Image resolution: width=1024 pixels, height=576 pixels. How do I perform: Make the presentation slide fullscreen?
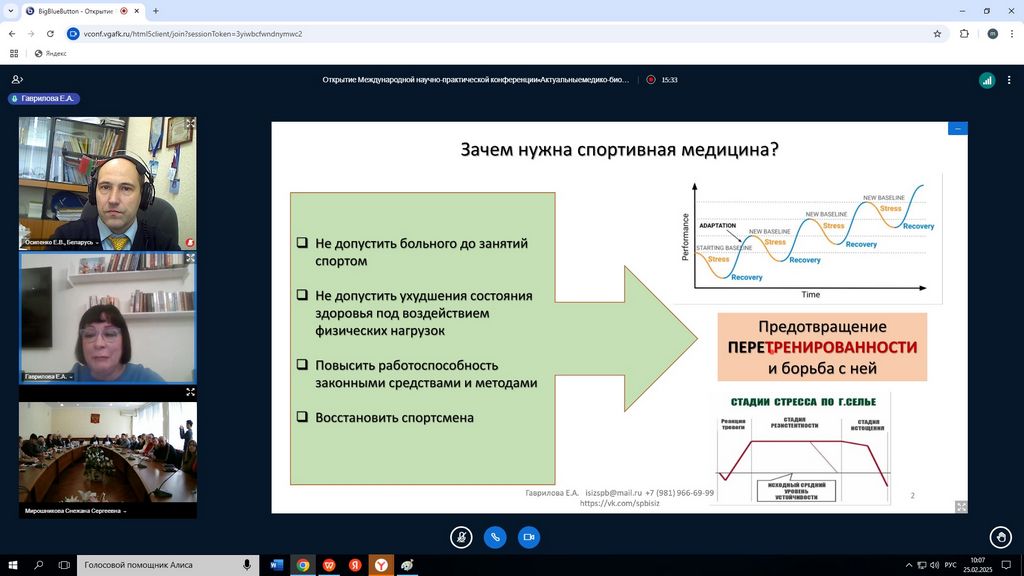[961, 507]
